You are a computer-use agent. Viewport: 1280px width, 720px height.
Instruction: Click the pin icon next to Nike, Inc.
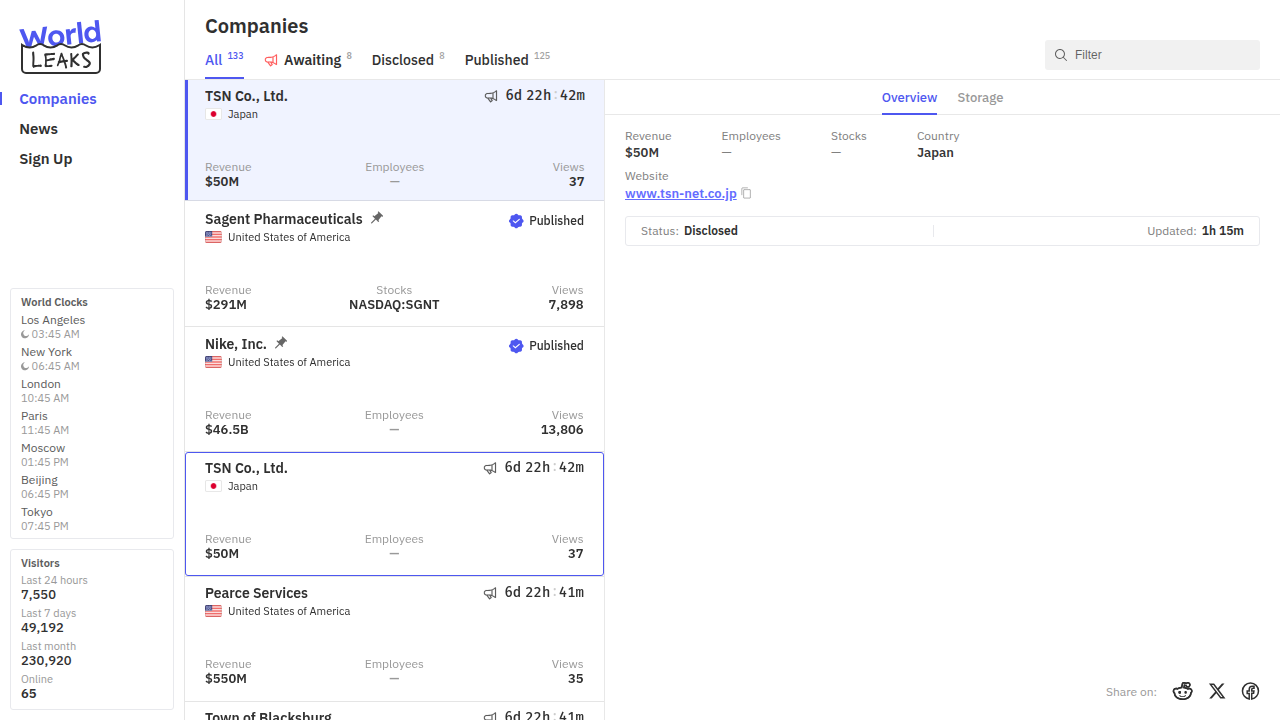[281, 343]
